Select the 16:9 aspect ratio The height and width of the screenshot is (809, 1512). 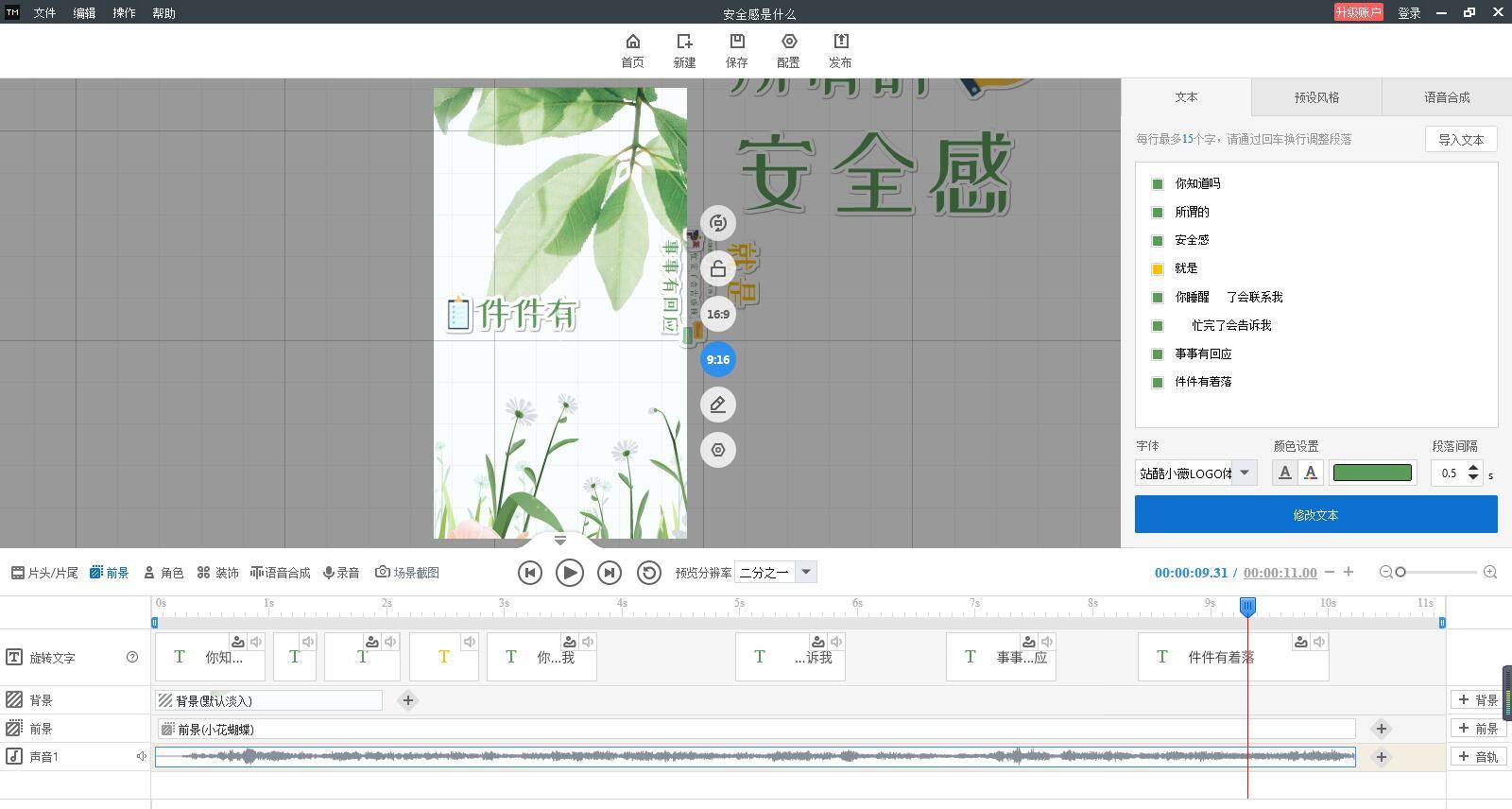coord(718,314)
